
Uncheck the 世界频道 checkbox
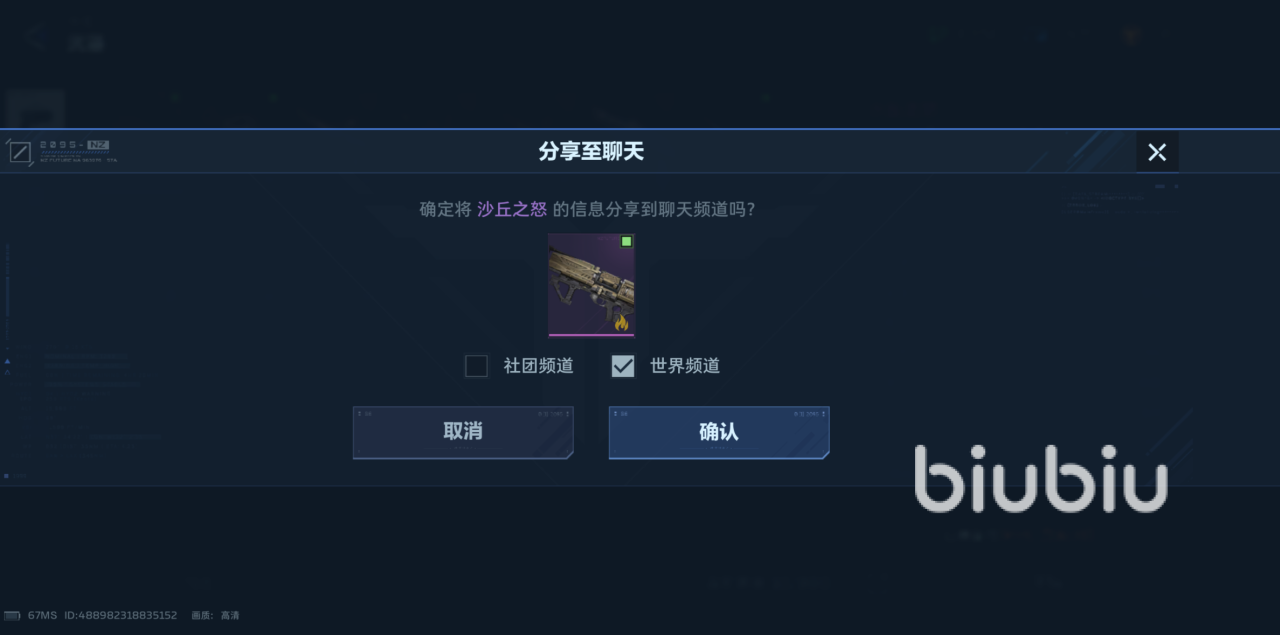pyautogui.click(x=623, y=366)
